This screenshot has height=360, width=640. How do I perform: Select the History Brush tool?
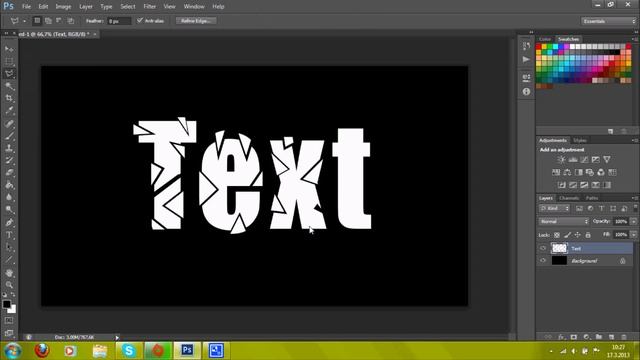[x=9, y=160]
